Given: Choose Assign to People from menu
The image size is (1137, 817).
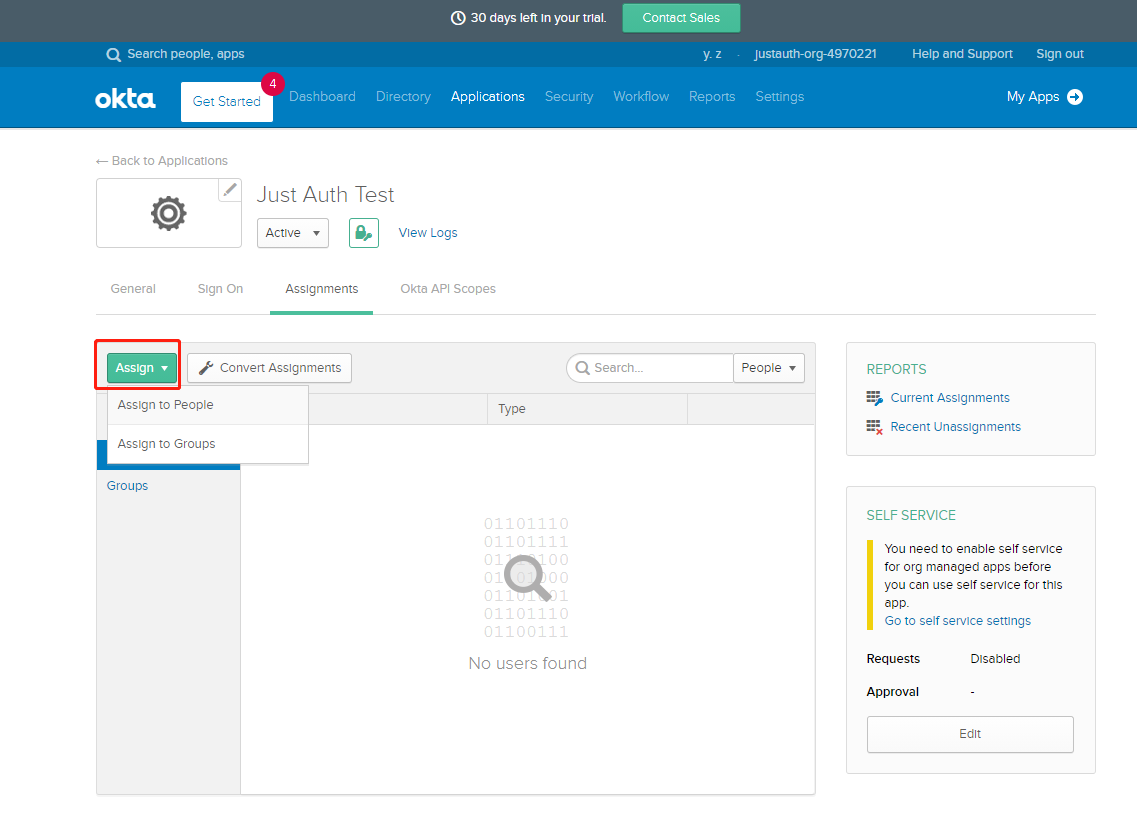Looking at the screenshot, I should click(208, 405).
